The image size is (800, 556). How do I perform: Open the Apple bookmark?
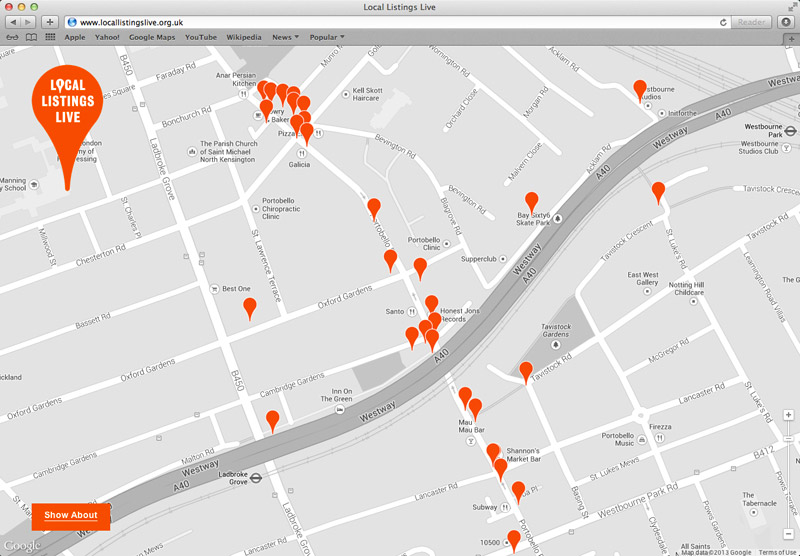point(75,37)
